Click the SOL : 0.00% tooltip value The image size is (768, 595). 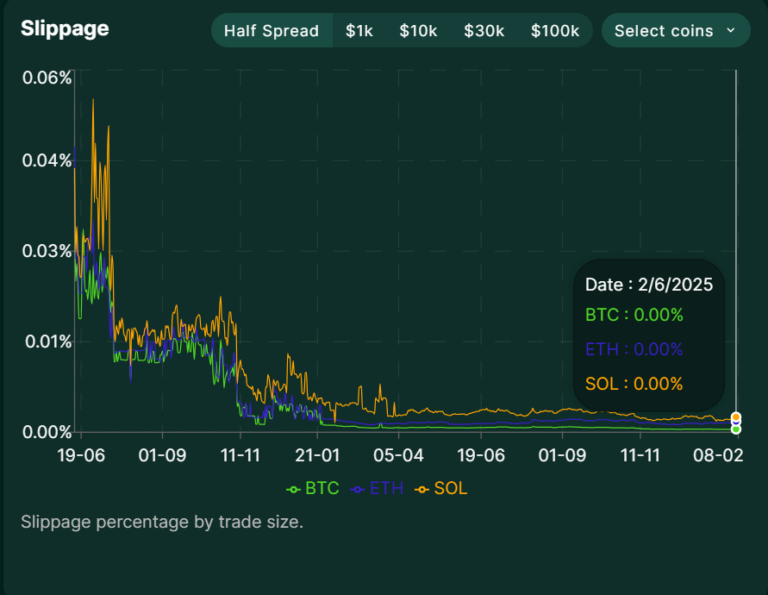[x=634, y=383]
